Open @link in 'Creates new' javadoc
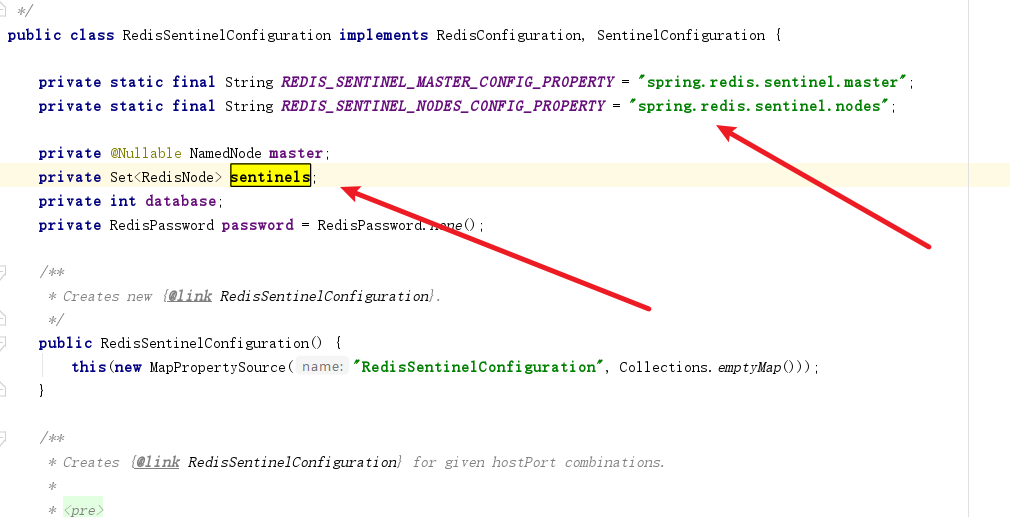The height and width of the screenshot is (517, 1010). coord(189,296)
